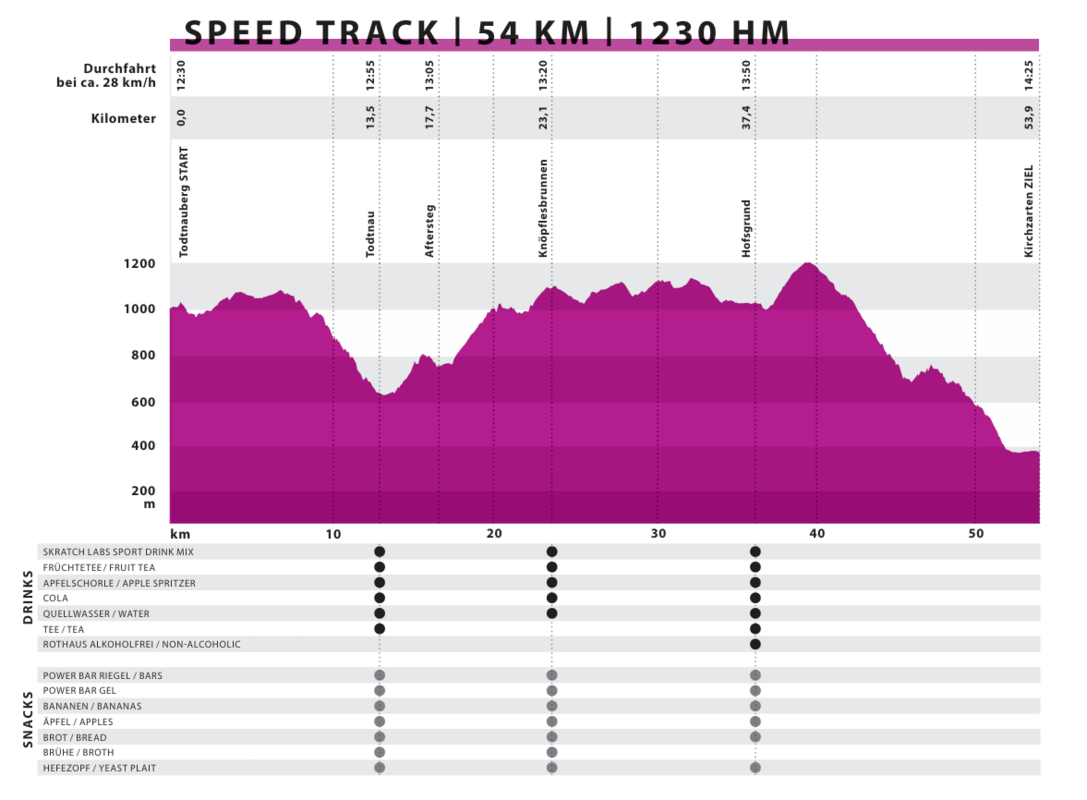
Task: Expand the DRINKS section label
Action: click(27, 597)
